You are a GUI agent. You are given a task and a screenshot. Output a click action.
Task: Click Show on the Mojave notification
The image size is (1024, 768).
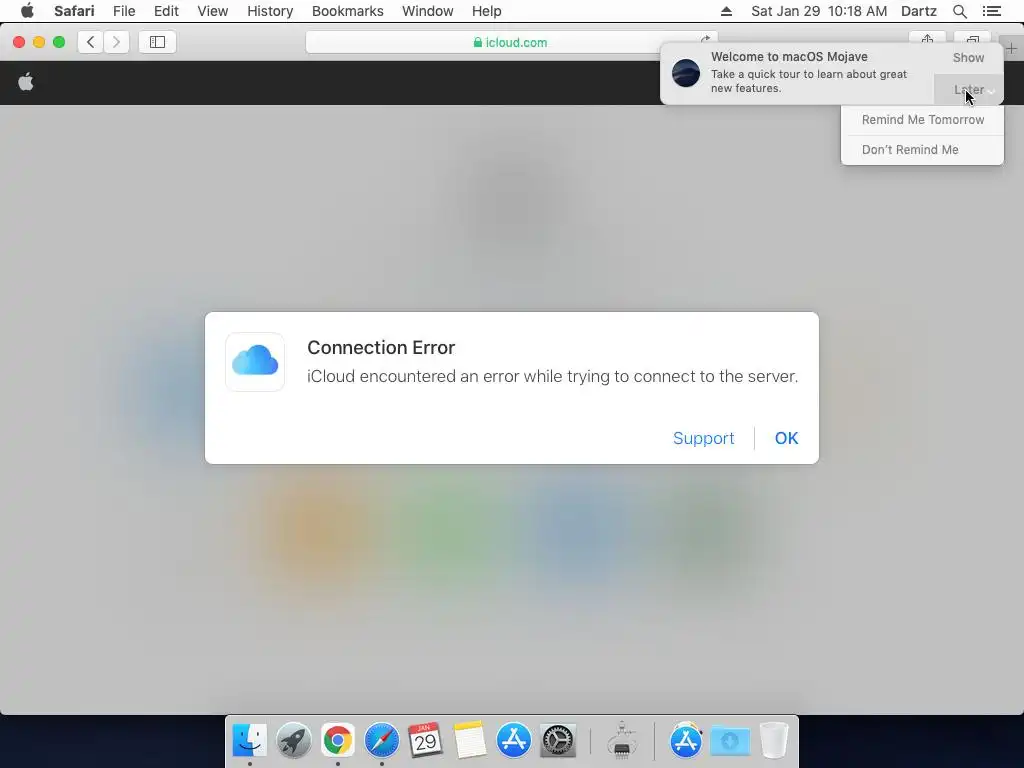[x=968, y=57]
